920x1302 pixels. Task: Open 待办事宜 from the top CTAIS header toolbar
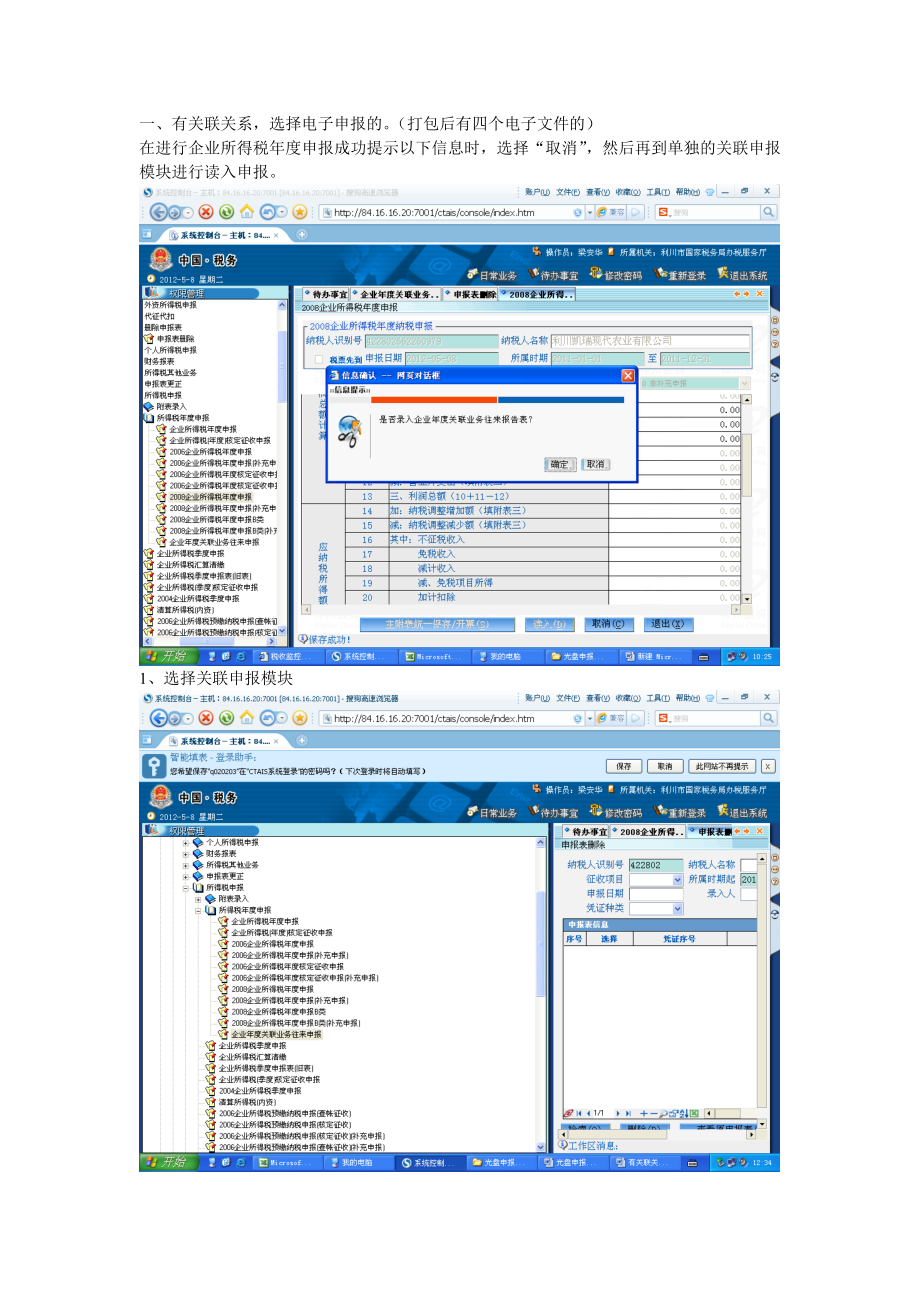[x=553, y=275]
